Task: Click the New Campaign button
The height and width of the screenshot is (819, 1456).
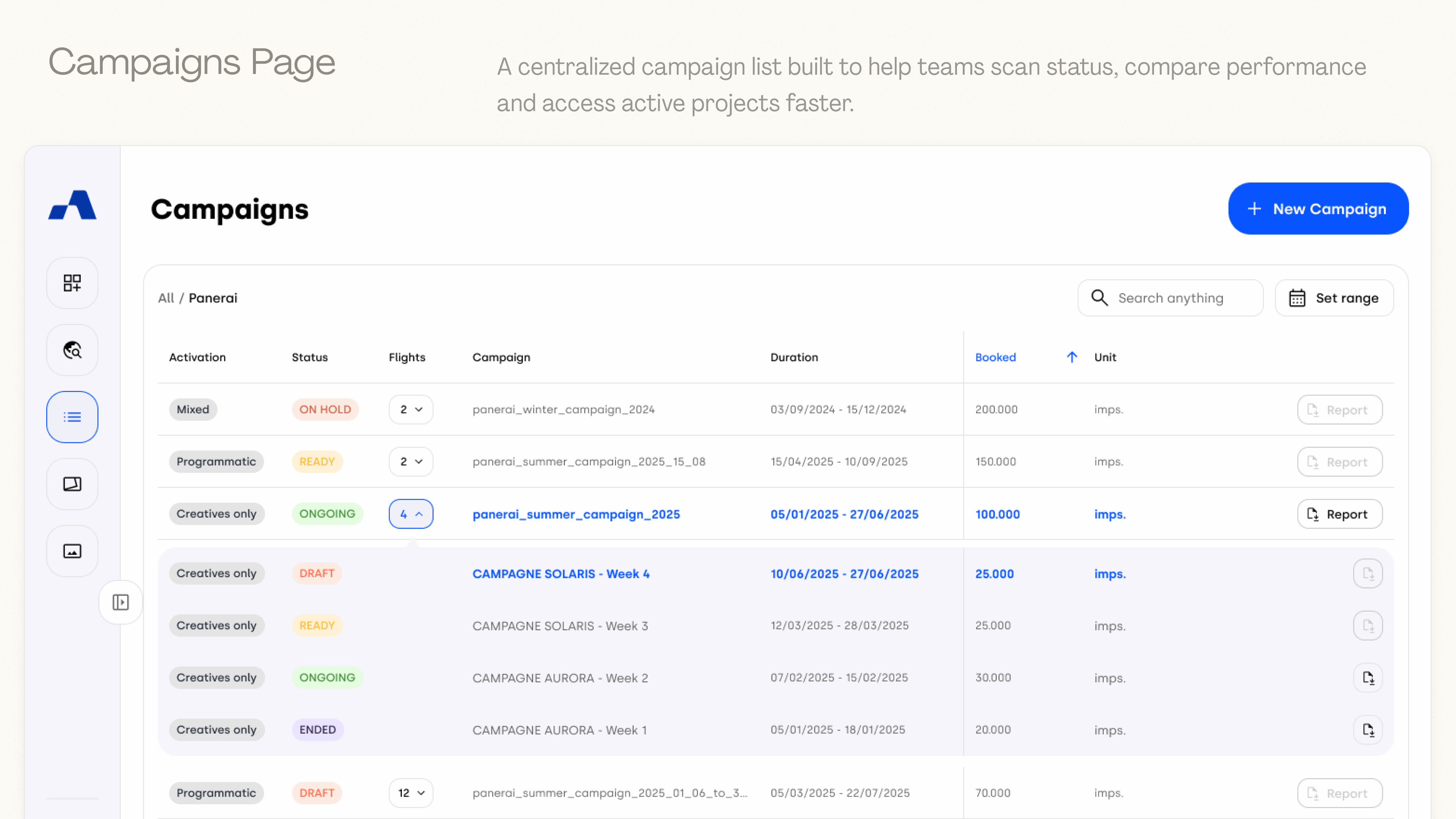Action: [x=1318, y=209]
